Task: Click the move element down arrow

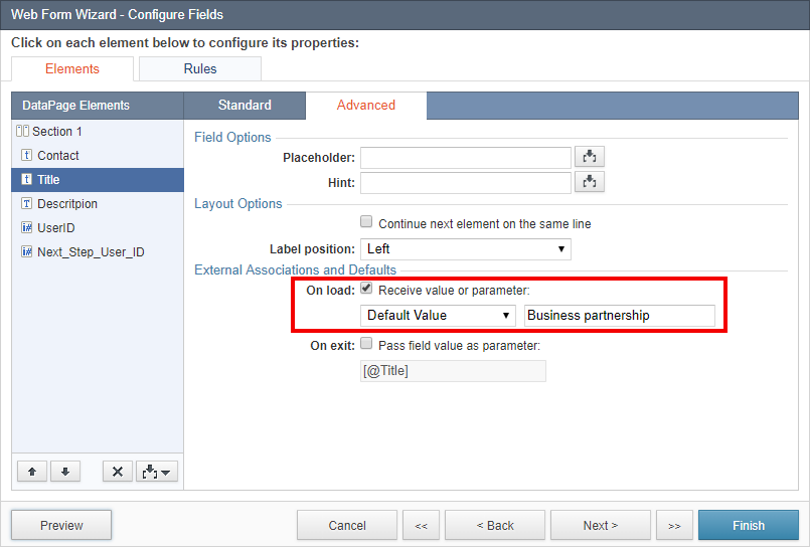Action: pyautogui.click(x=65, y=471)
